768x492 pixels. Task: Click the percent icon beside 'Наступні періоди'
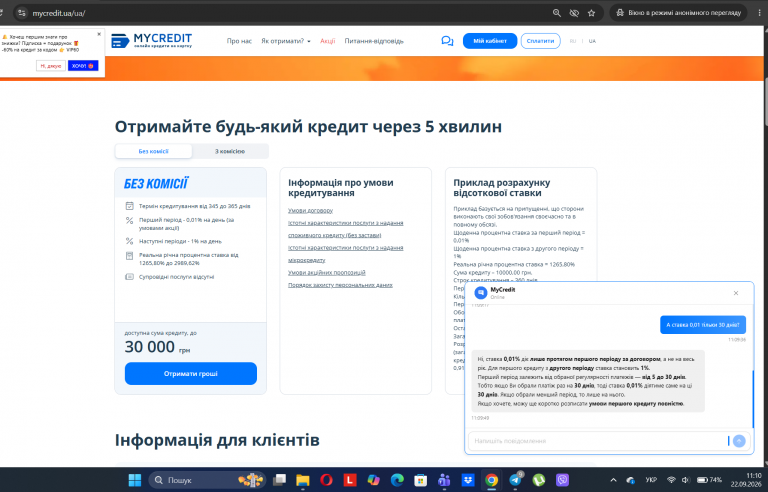click(x=129, y=241)
